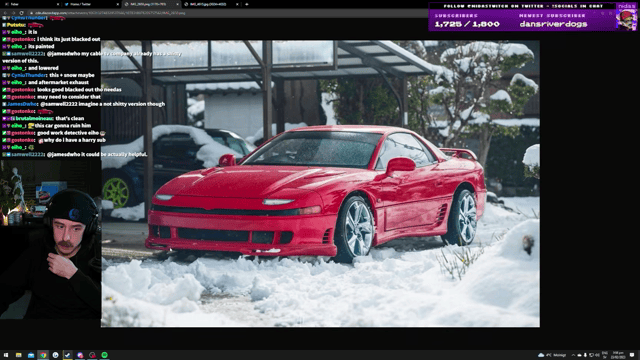Click the browser back arrow
The width and height of the screenshot is (640, 360).
(x=5, y=13)
